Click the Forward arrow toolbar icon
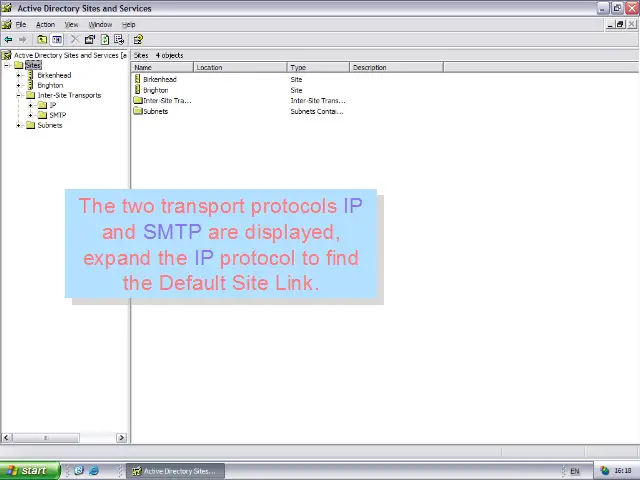The width and height of the screenshot is (640, 480). click(22, 40)
